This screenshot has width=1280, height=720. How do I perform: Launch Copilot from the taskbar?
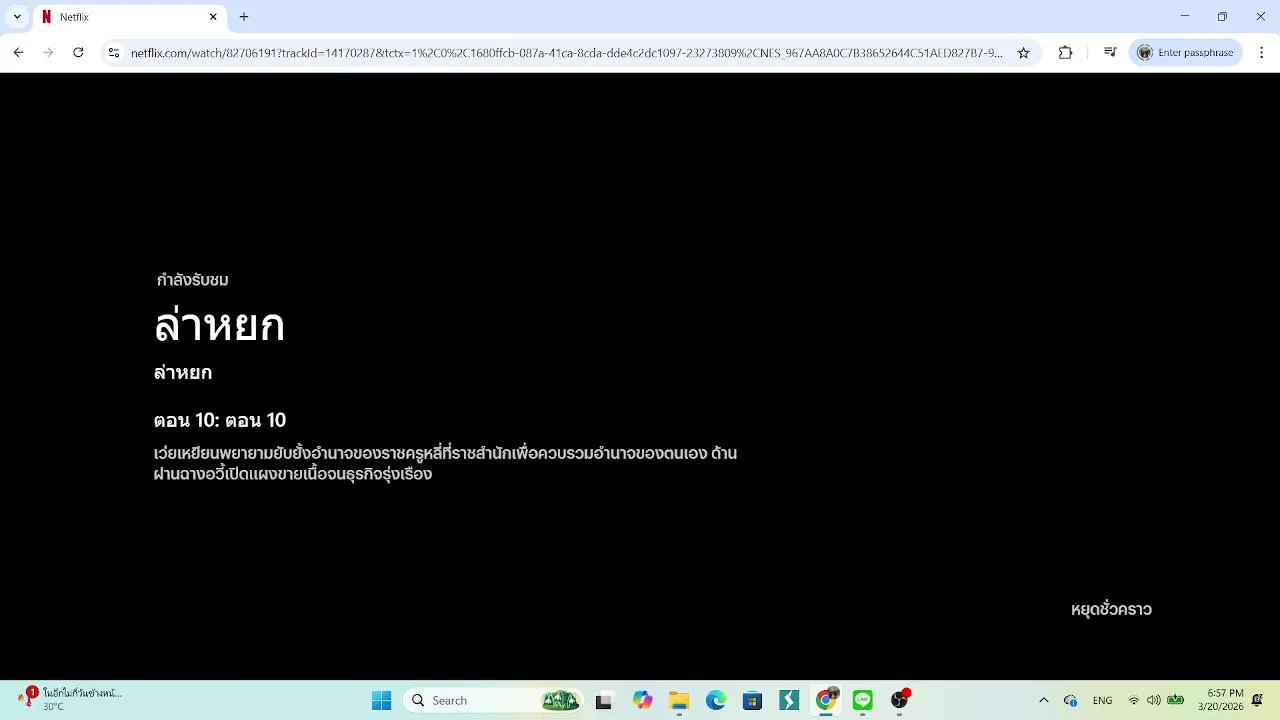pos(642,701)
